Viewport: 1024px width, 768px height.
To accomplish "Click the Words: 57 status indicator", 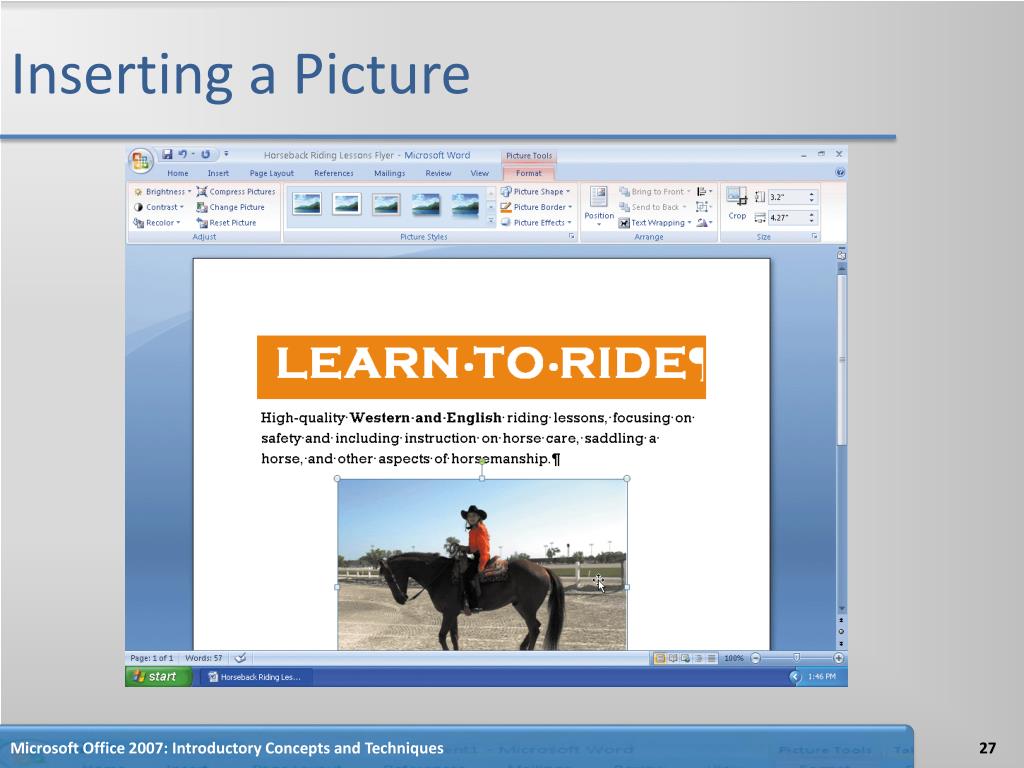I will pyautogui.click(x=203, y=658).
